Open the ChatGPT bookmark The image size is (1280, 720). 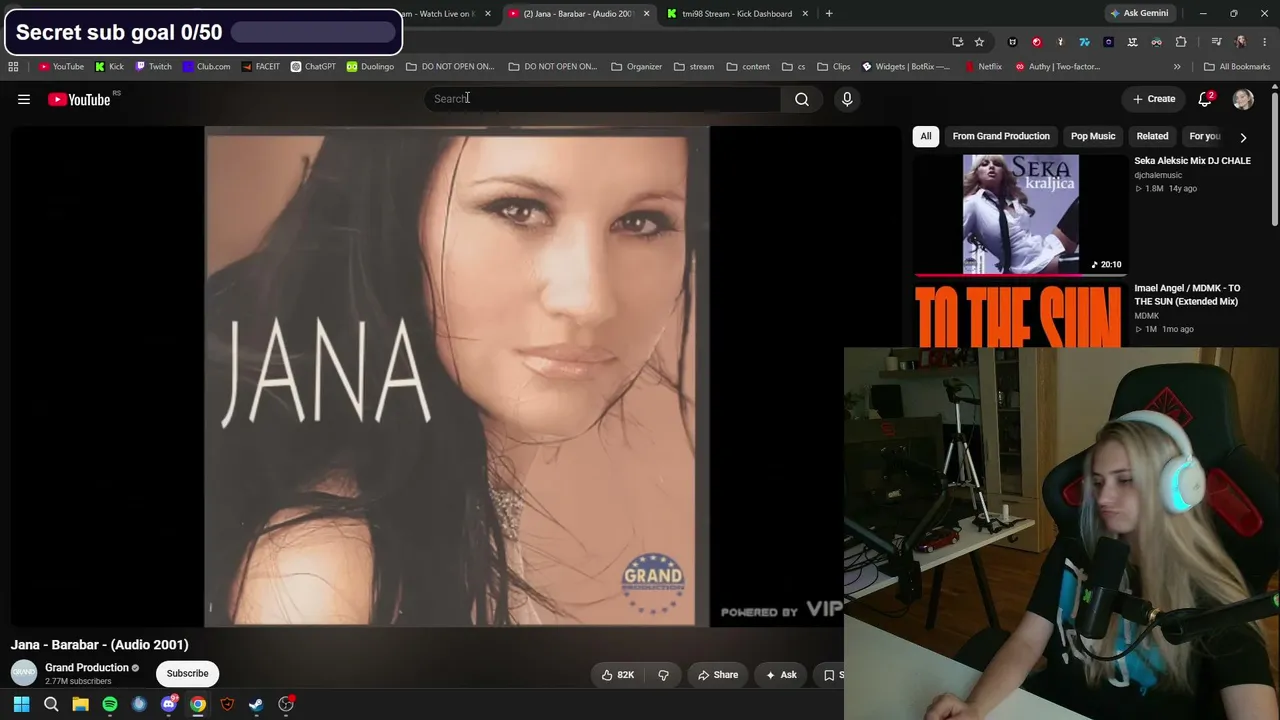(x=313, y=67)
